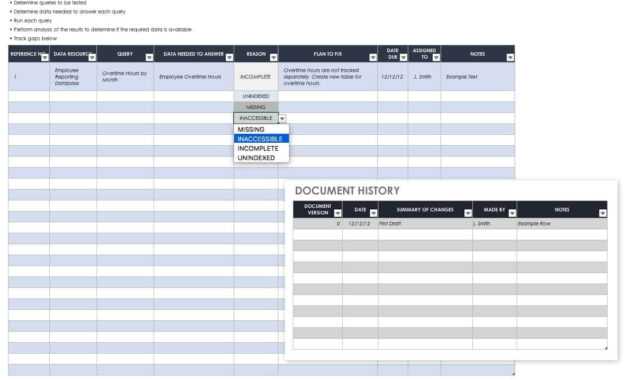The height and width of the screenshot is (380, 630).
Task: Select the active INACCESSIBLE reason cell
Action: point(256,118)
